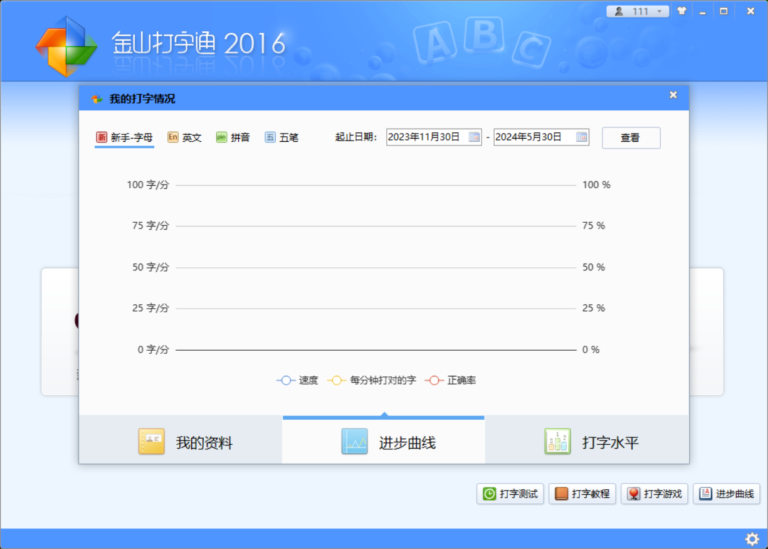Click the 打字测试 button
The image size is (768, 549).
pos(510,494)
